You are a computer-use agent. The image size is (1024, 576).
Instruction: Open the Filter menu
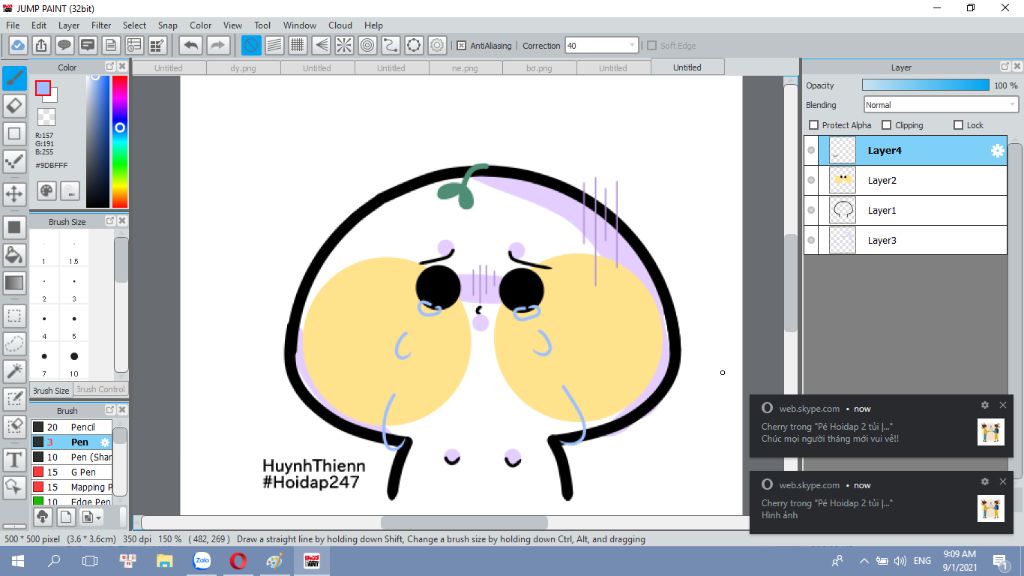(101, 25)
